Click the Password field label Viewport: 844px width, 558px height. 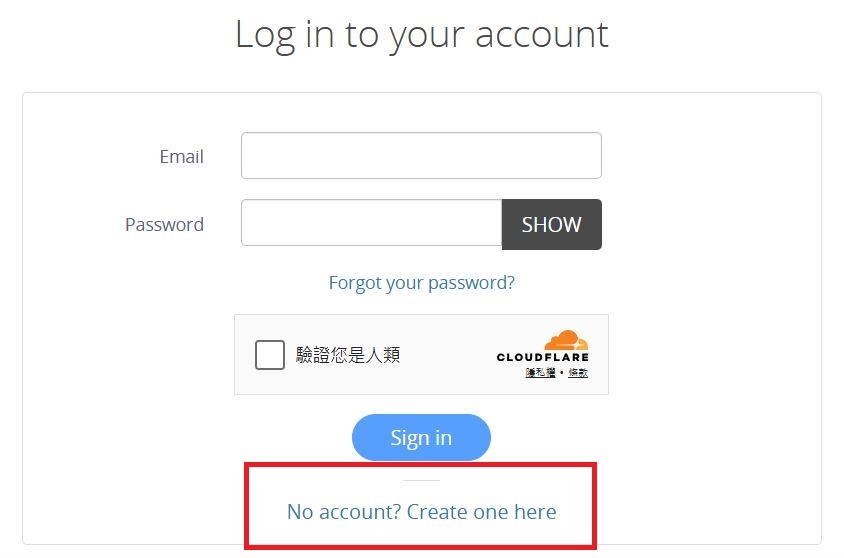(164, 224)
